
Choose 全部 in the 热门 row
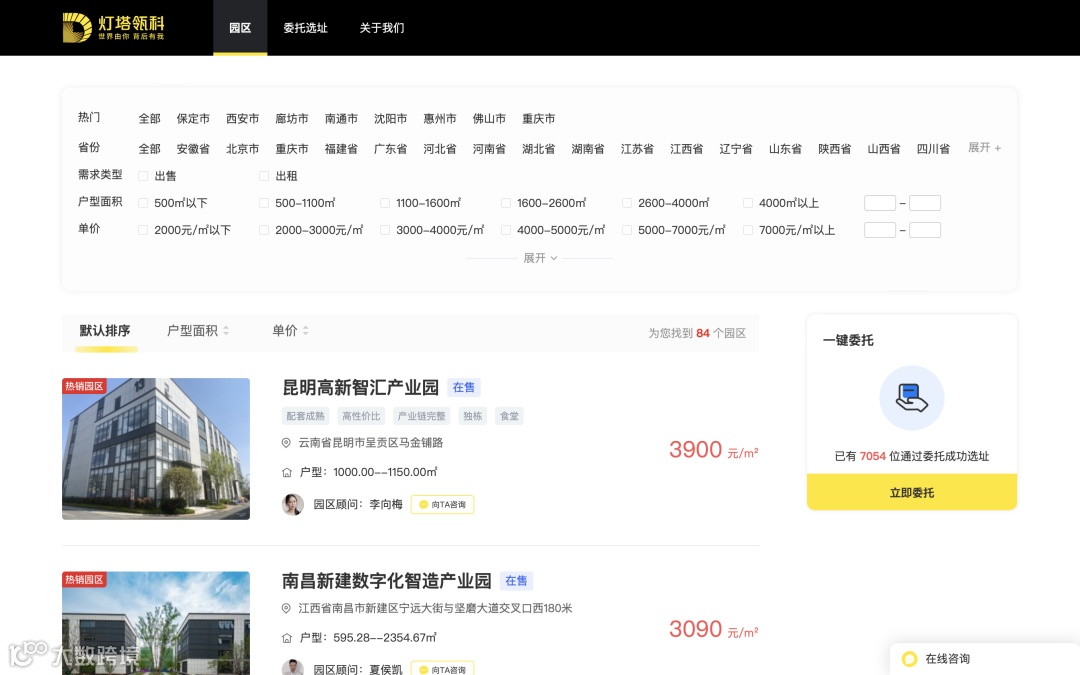coord(149,118)
